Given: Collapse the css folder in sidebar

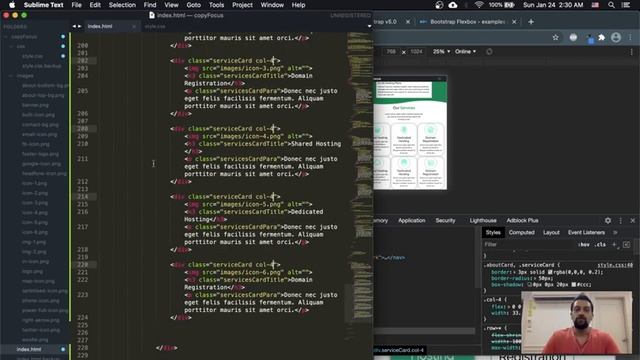Looking at the screenshot, I should (x=11, y=47).
